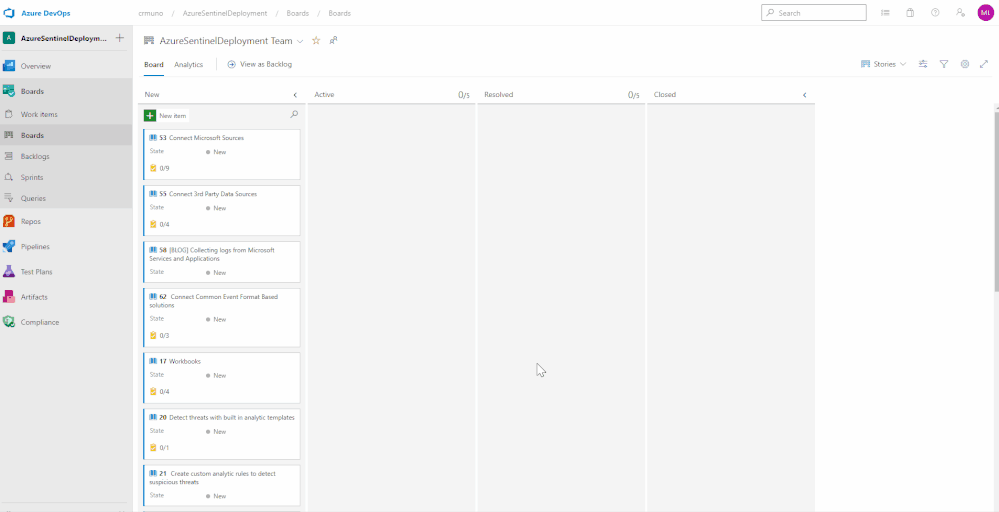This screenshot has height=512, width=999.
Task: Open board settings gear icon
Action: pos(965,64)
